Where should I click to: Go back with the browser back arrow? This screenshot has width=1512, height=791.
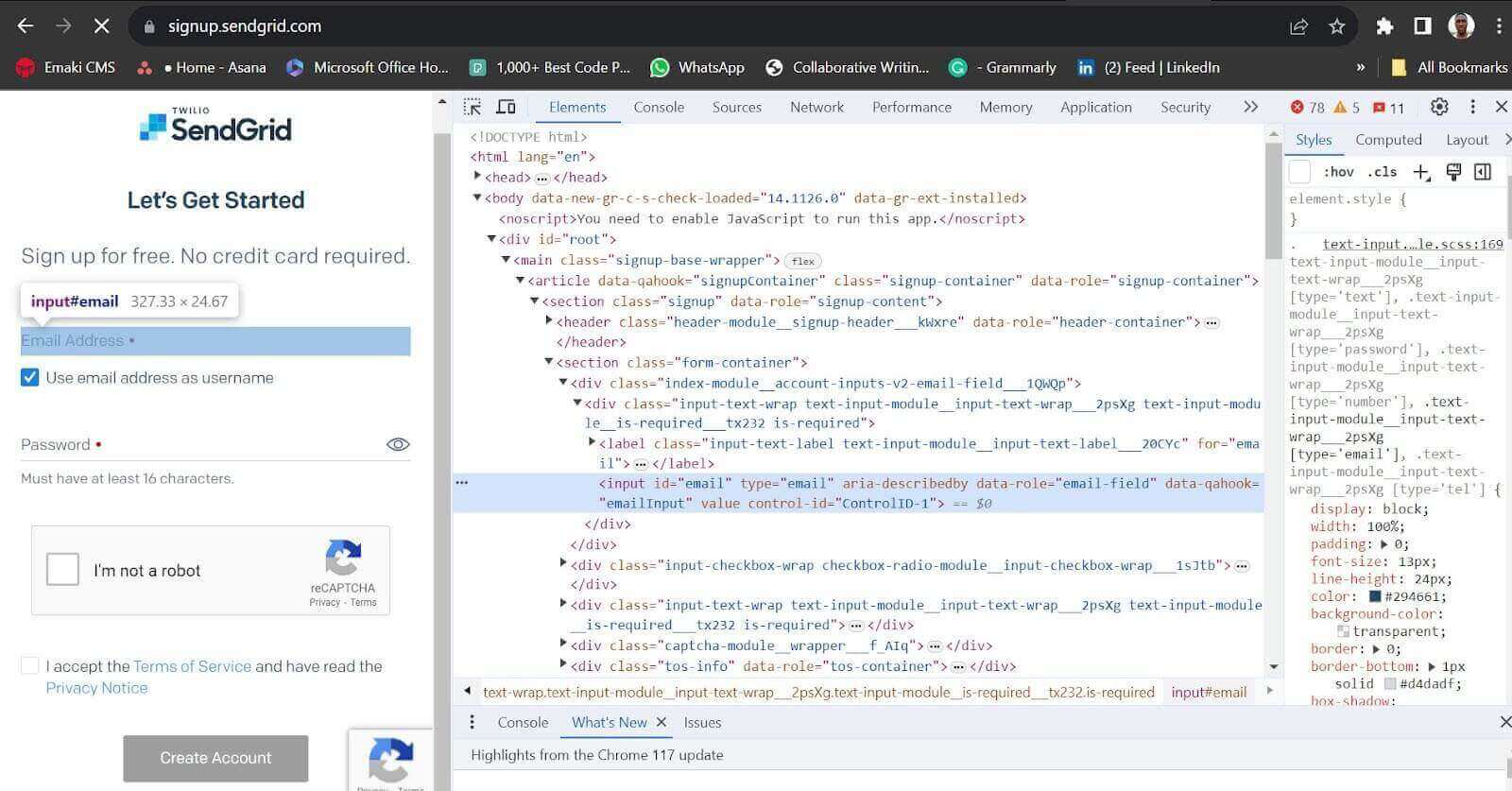[x=26, y=26]
